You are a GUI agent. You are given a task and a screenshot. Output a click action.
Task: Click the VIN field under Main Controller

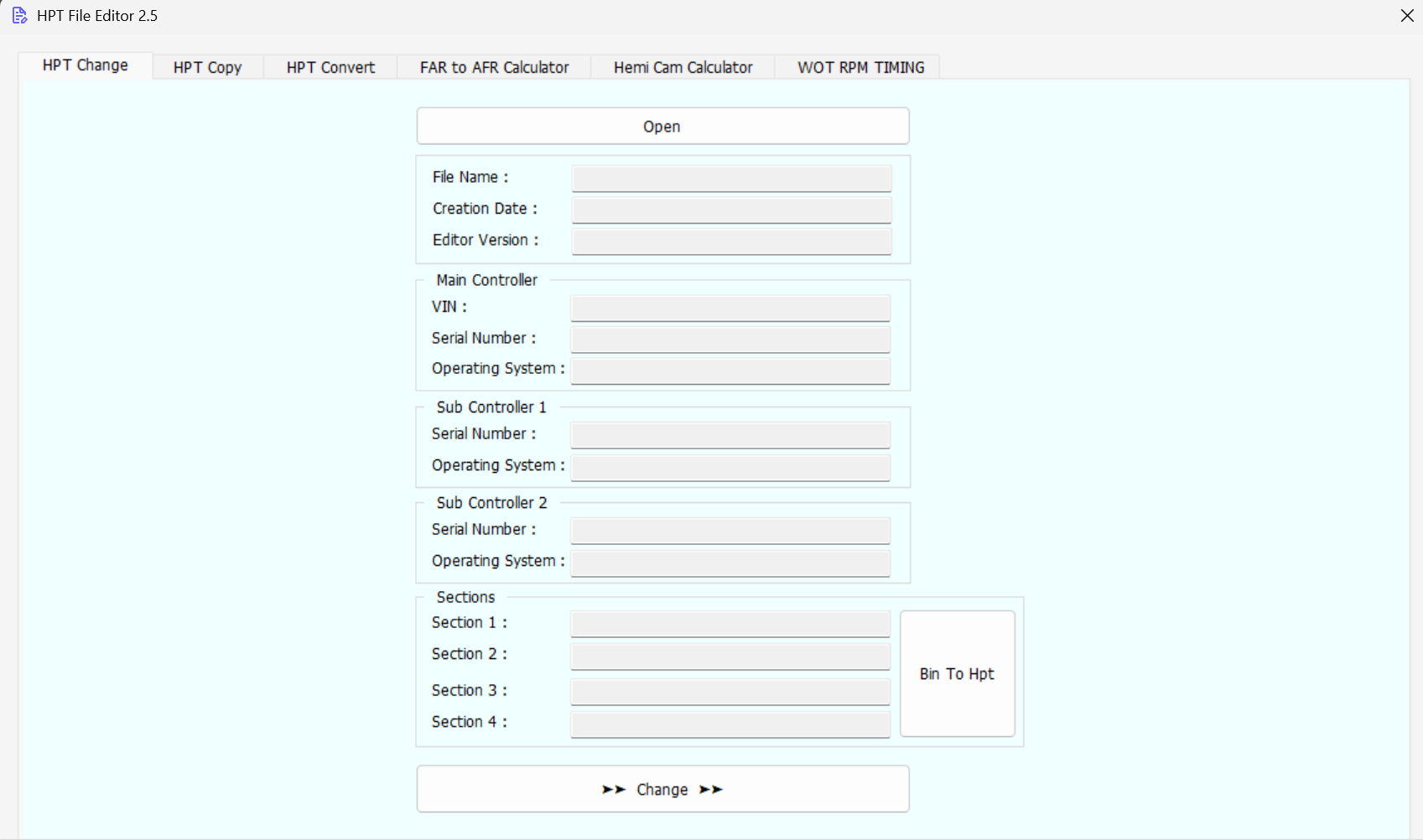730,307
